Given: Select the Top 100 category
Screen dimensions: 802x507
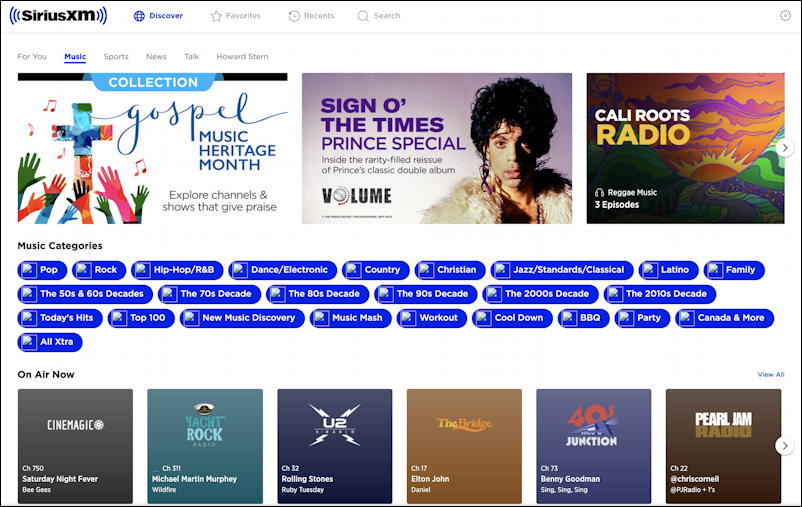Looking at the screenshot, I should click(141, 318).
